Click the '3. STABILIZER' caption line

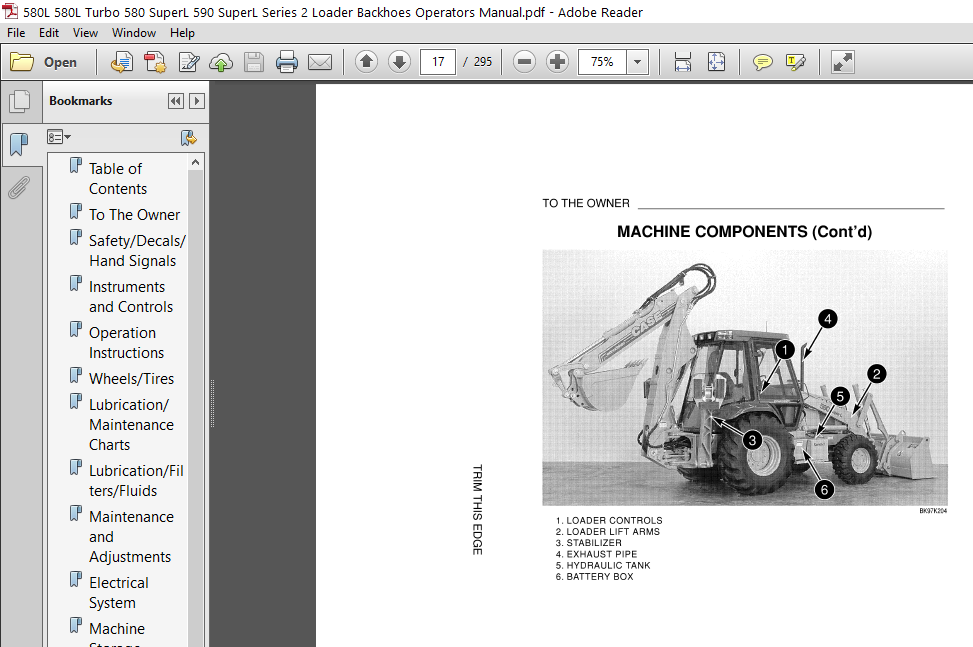pos(588,543)
